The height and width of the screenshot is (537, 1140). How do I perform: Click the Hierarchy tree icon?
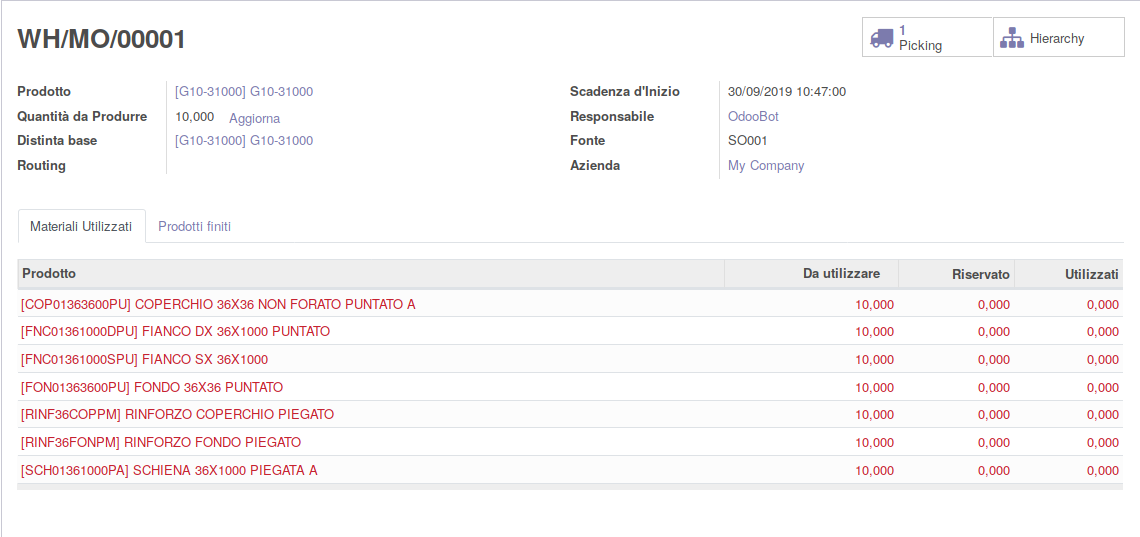[x=1011, y=39]
